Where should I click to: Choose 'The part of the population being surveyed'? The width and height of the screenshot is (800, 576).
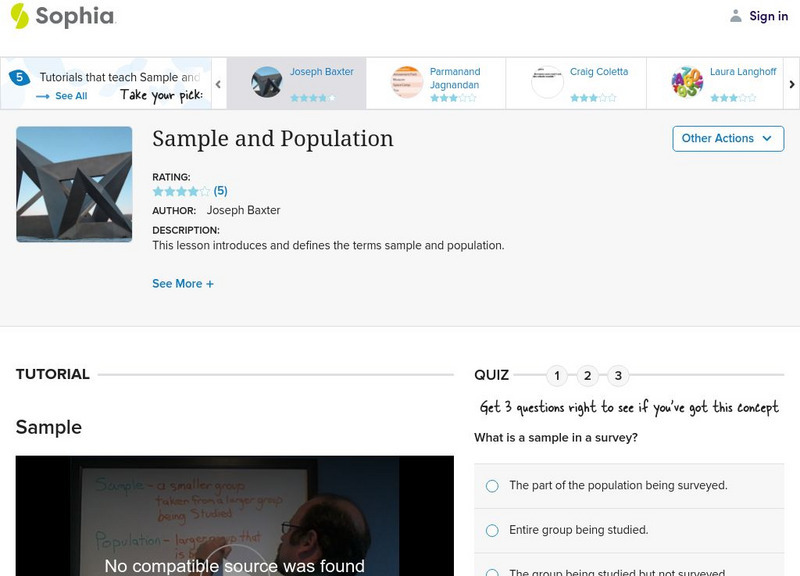tap(492, 486)
